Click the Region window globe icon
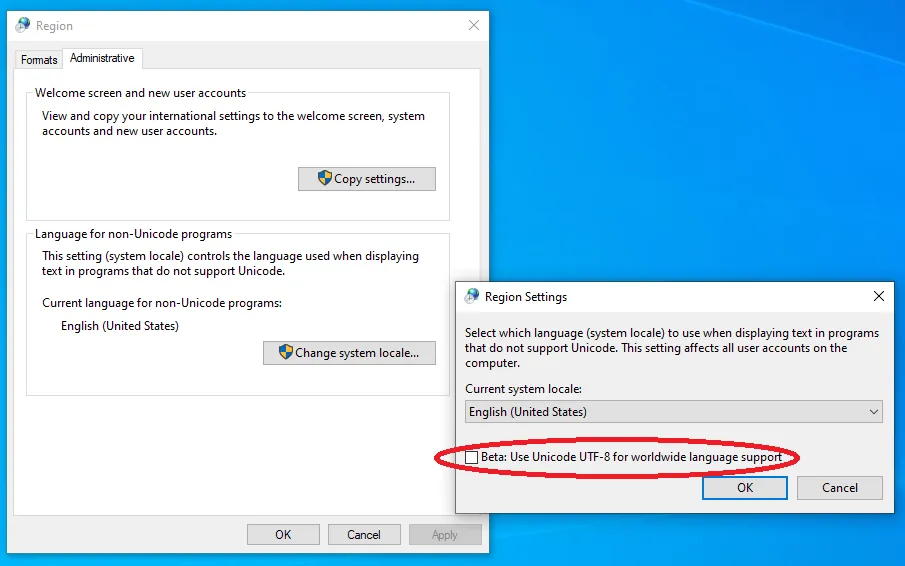 (23, 25)
